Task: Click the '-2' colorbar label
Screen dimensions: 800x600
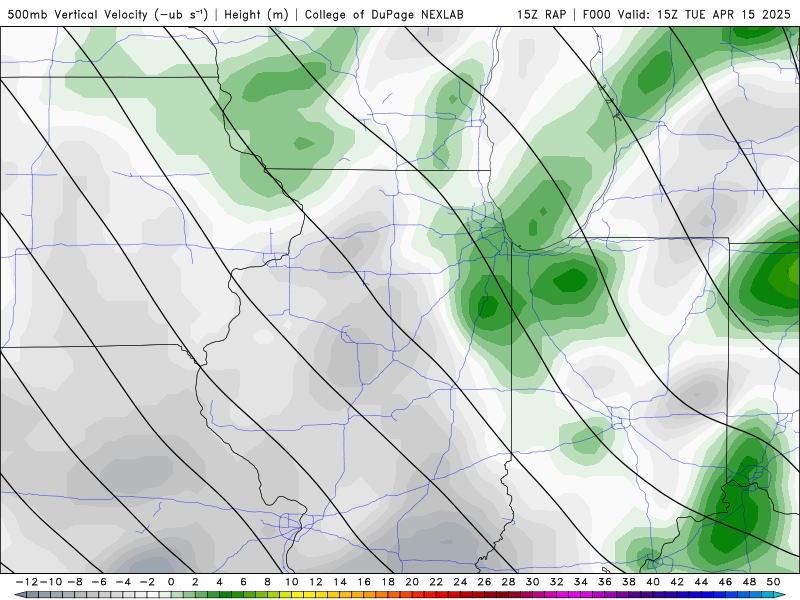Action: click(x=147, y=582)
